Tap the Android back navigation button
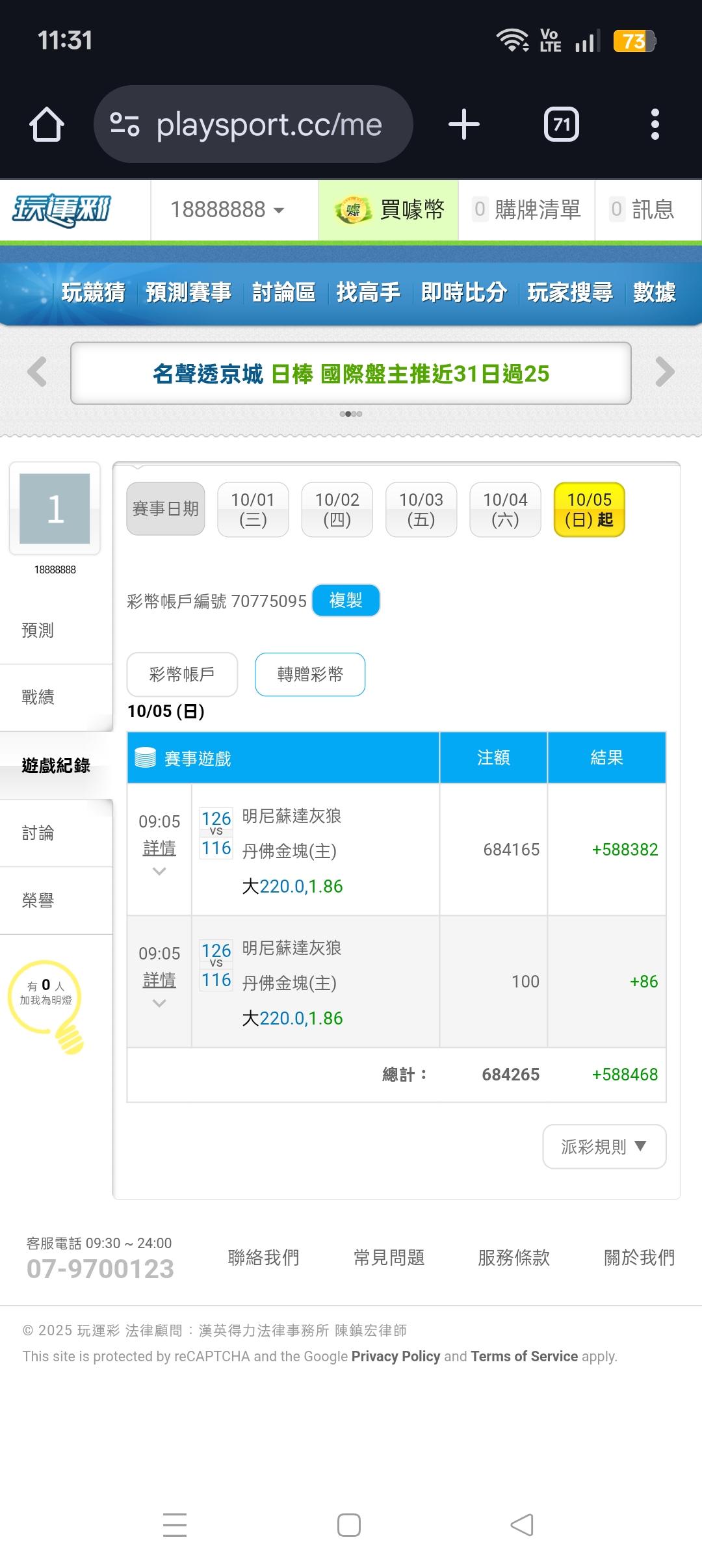The height and width of the screenshot is (1568, 702). 522,1524
